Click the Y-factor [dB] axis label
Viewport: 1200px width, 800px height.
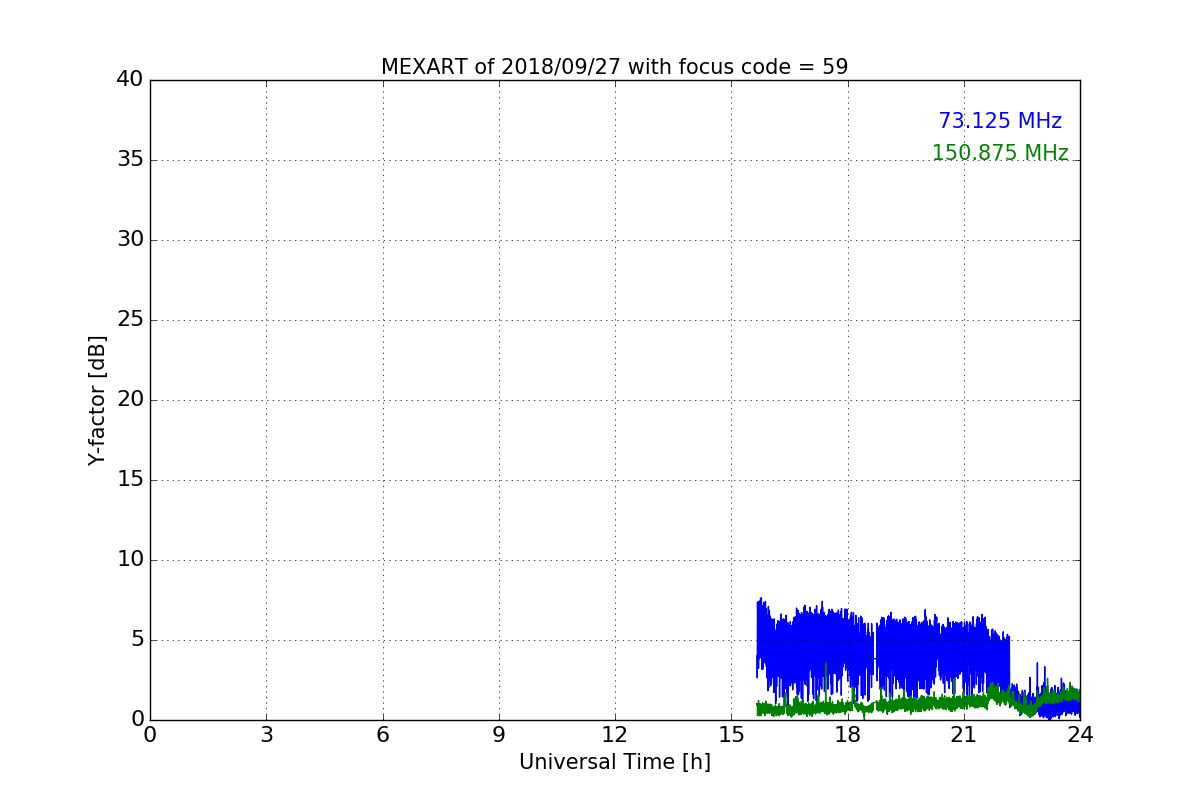point(97,400)
